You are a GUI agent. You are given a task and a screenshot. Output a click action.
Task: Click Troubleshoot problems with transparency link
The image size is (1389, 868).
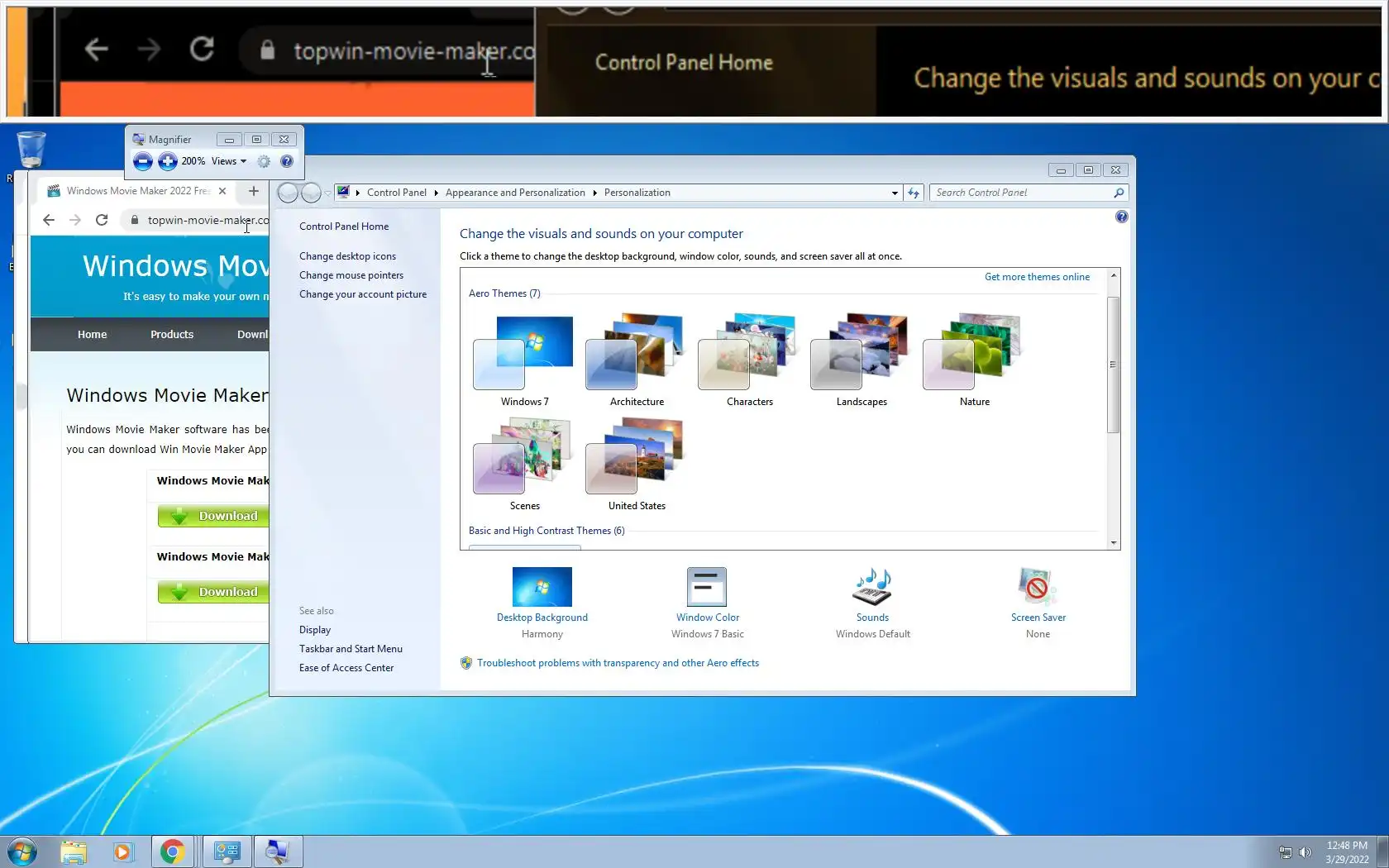(x=618, y=663)
